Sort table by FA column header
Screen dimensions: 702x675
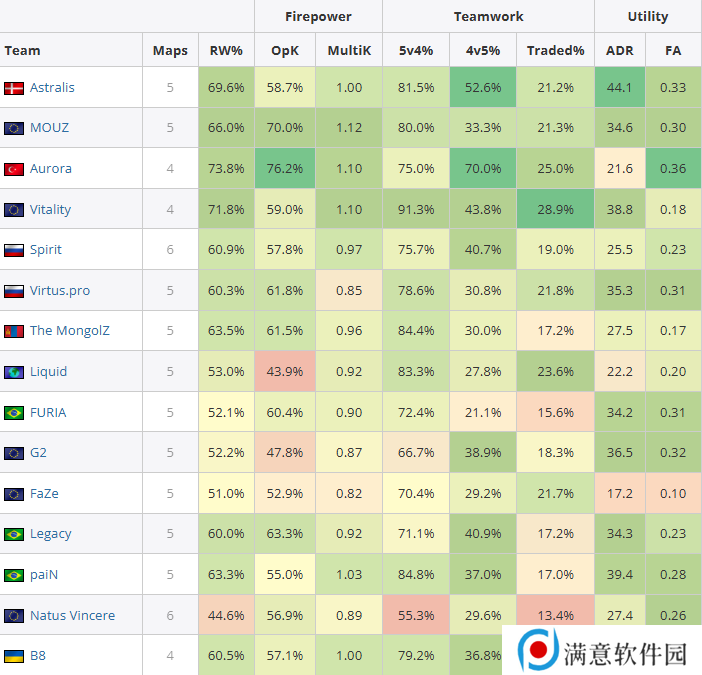point(673,50)
